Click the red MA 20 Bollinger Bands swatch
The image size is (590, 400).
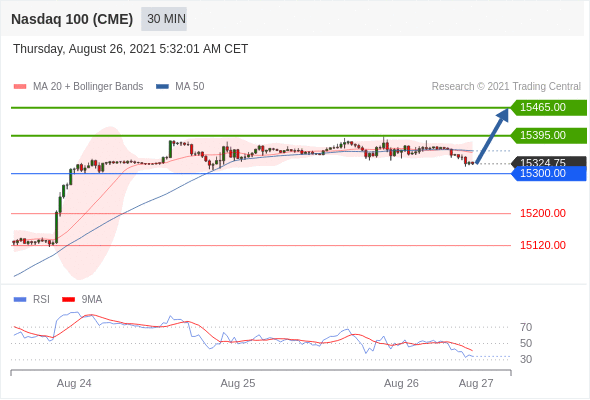point(20,87)
